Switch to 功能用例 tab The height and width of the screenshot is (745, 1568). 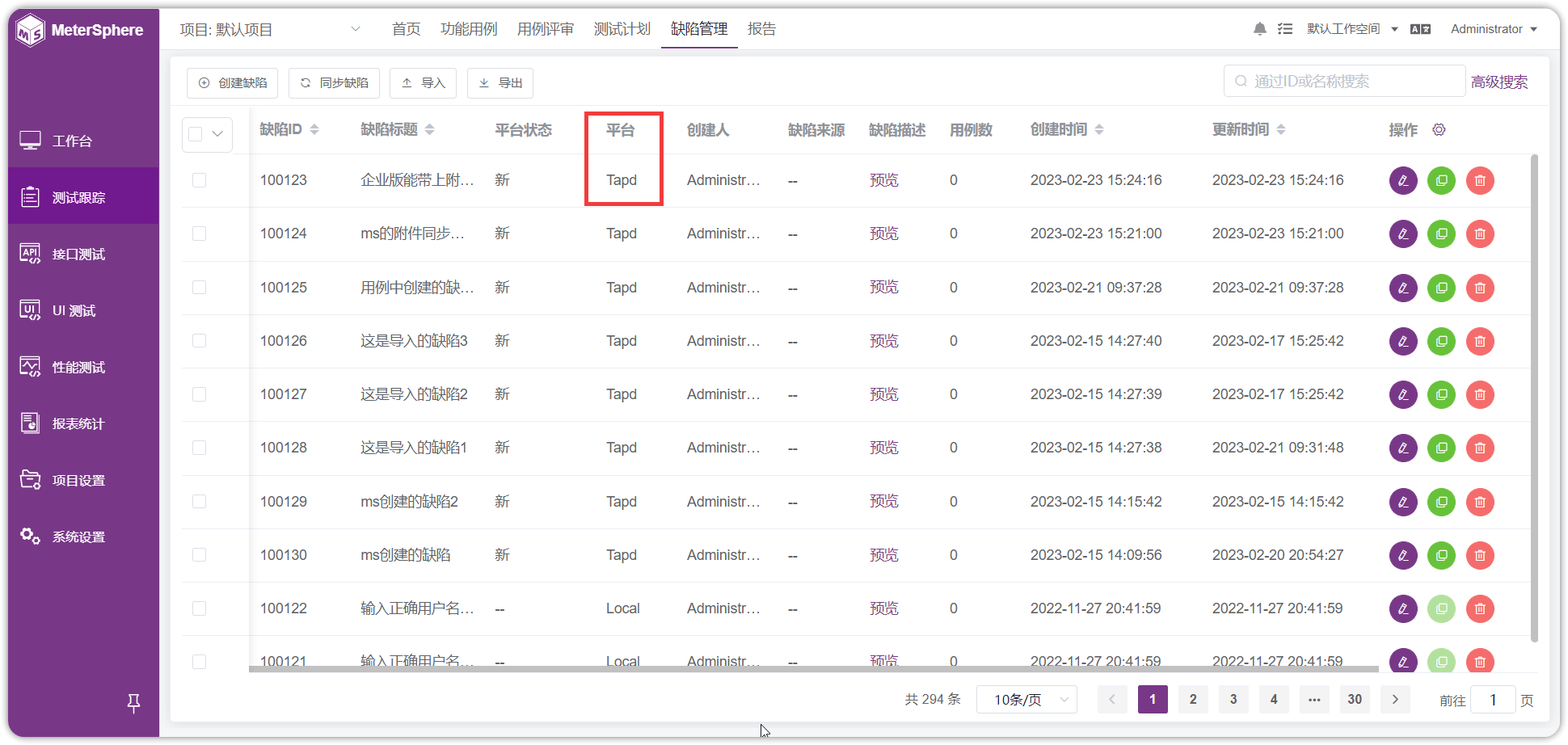coord(469,29)
